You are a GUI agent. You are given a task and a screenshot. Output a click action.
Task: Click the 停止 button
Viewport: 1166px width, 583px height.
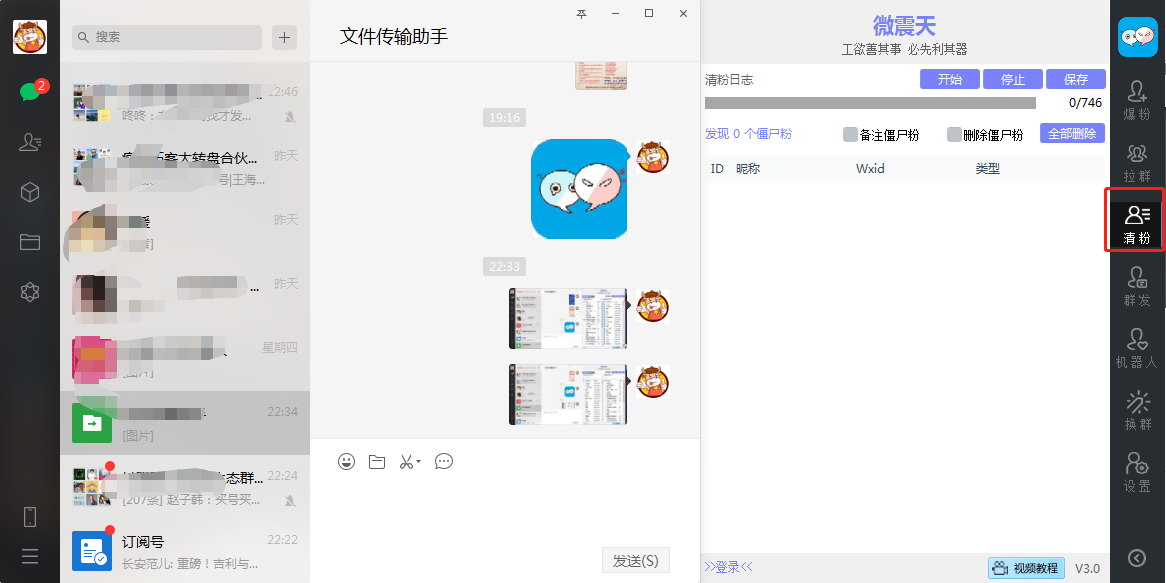1013,79
